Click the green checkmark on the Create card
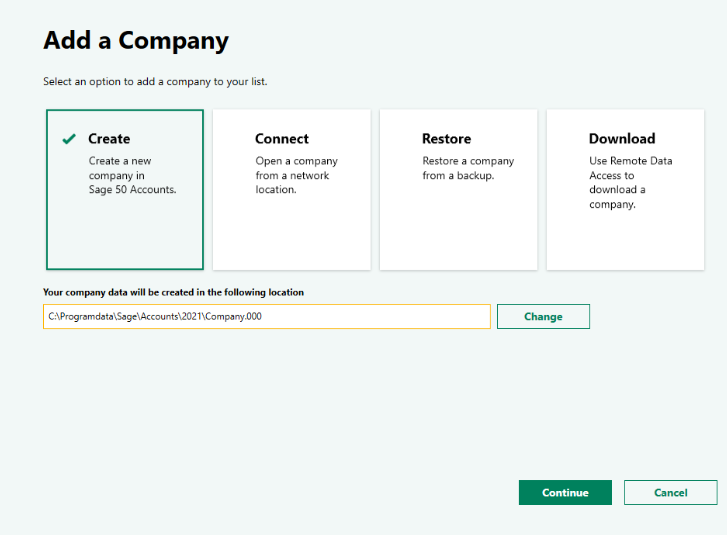 [68, 139]
